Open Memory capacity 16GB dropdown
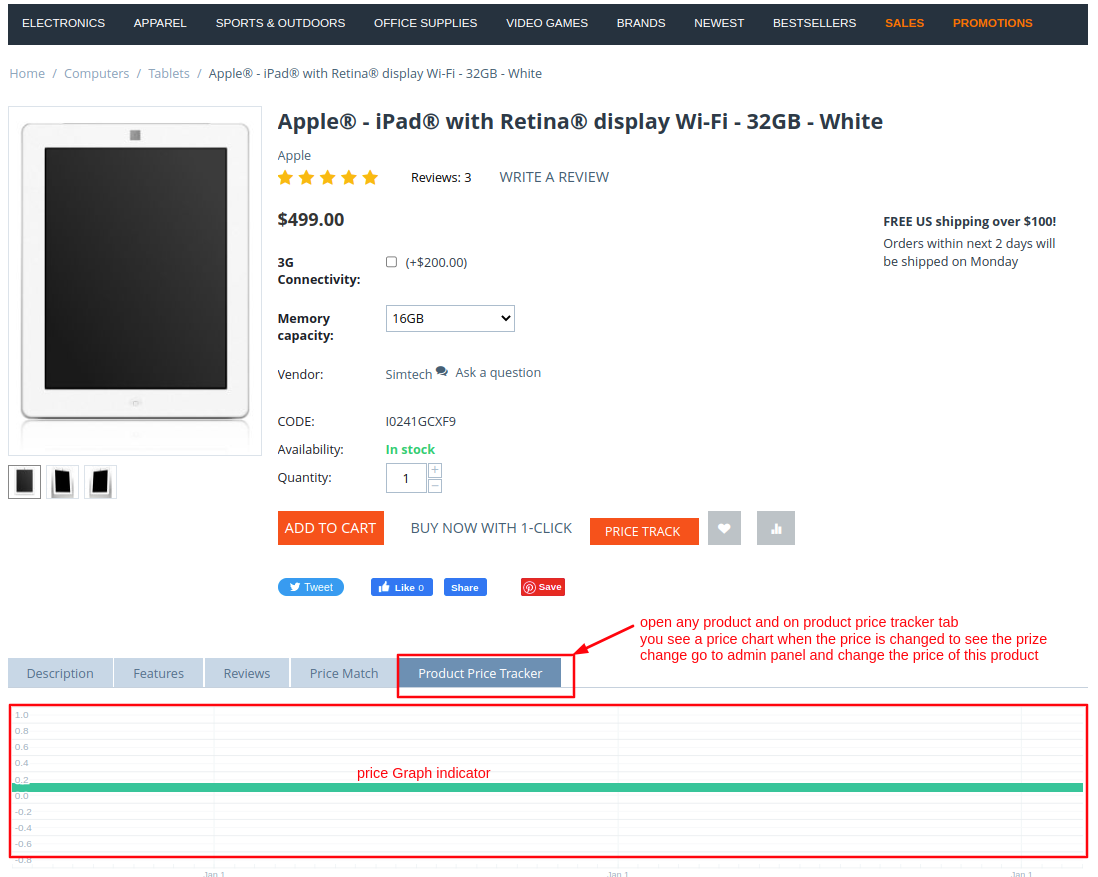Screen dimensions: 1098x877 tap(450, 319)
